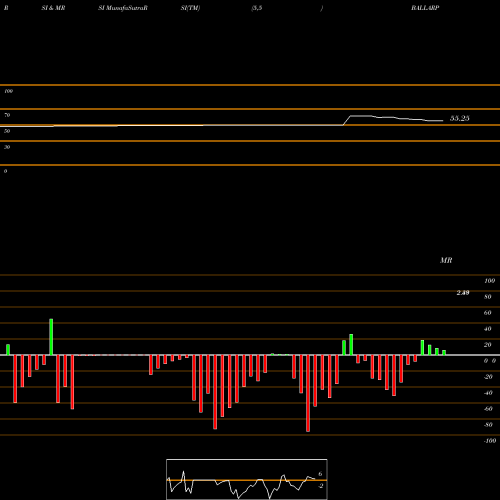500x500 pixels.
Task: Click the RSI line plateau right of its jump
Action: pos(361,116)
